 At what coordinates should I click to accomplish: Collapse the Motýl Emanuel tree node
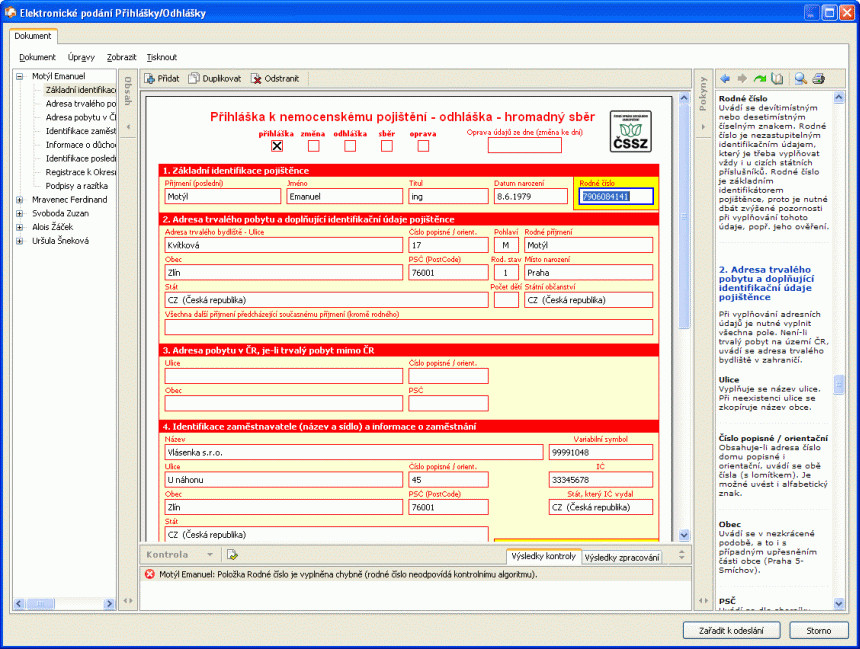coord(20,76)
